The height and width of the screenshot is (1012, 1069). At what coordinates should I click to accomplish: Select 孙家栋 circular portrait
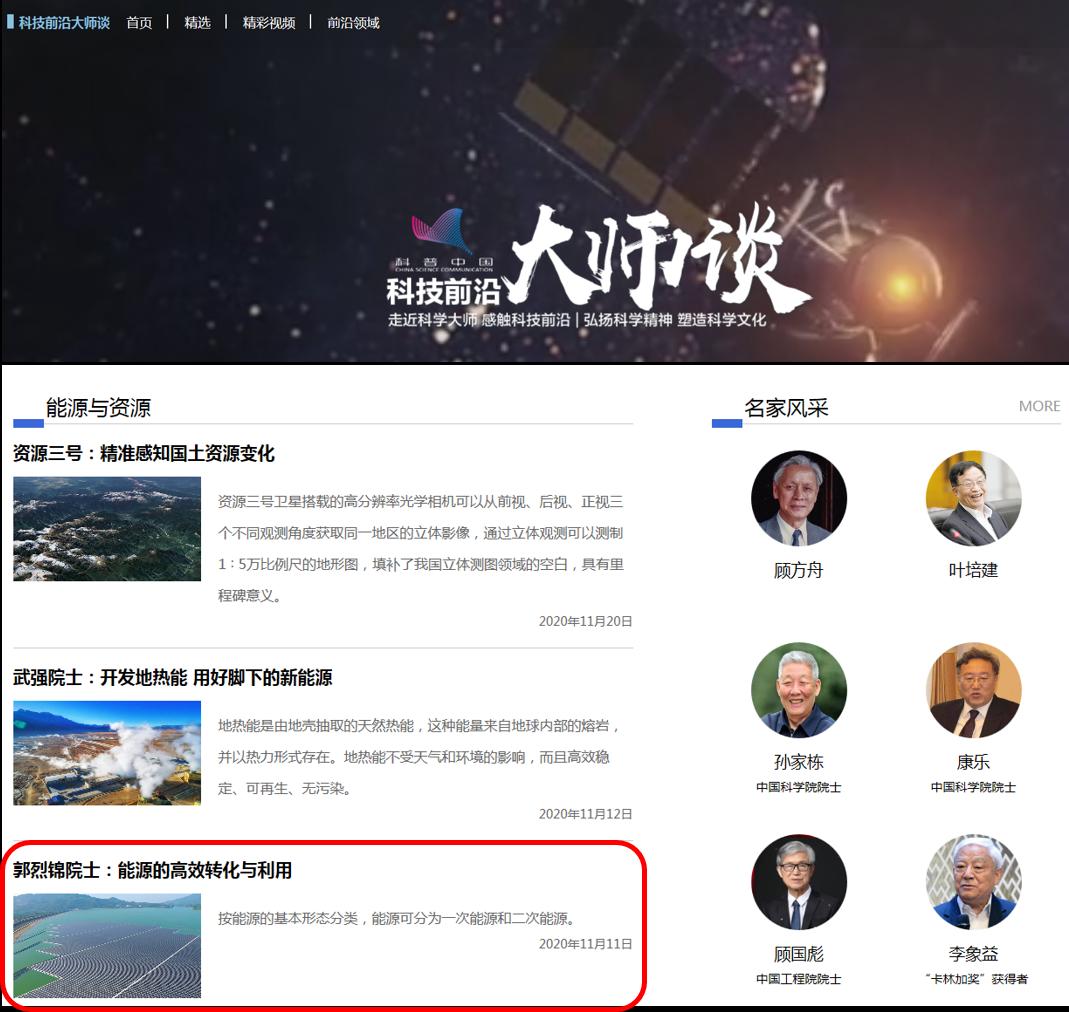pyautogui.click(x=798, y=690)
